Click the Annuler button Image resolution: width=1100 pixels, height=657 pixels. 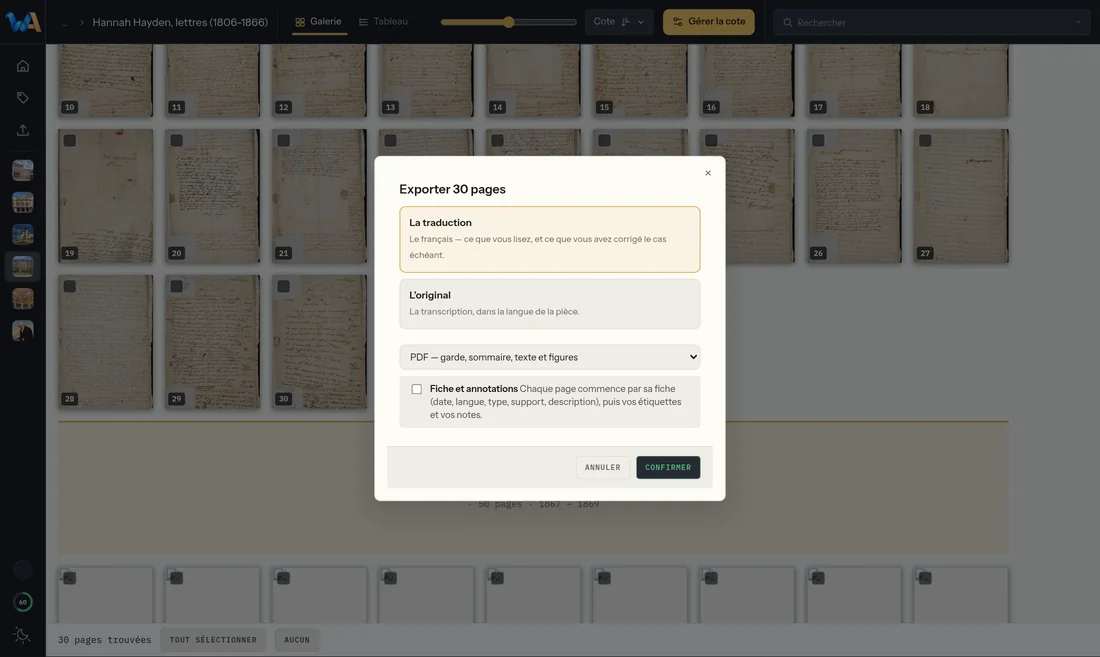pyautogui.click(x=603, y=467)
